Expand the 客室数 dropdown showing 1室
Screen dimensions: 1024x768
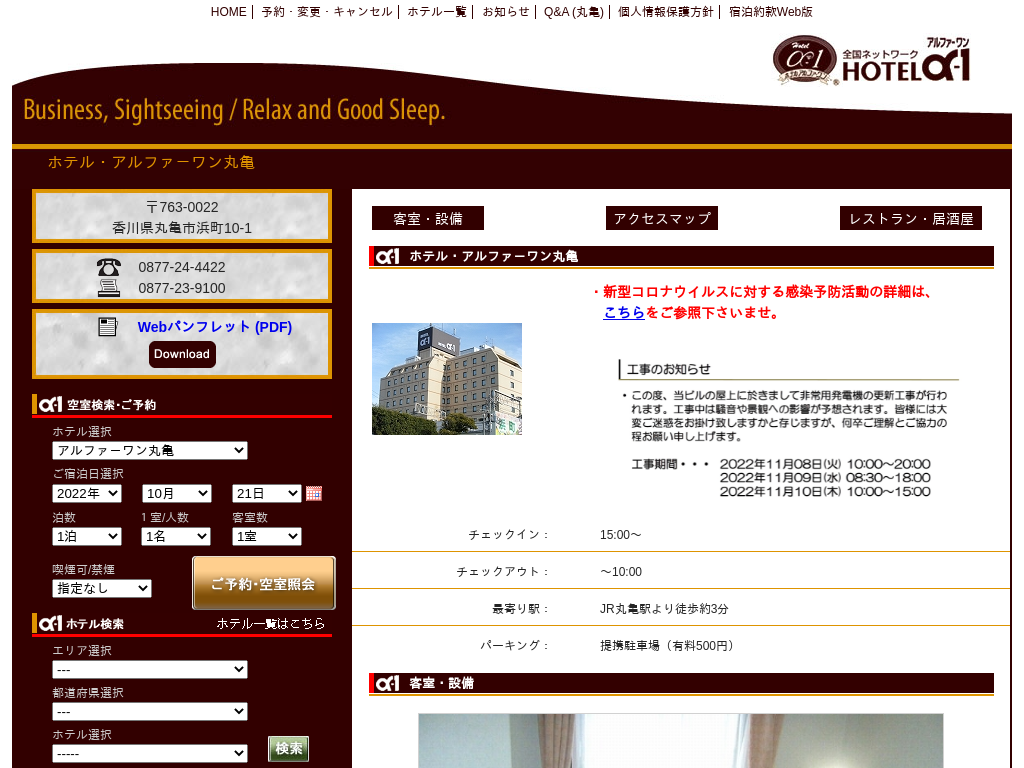(x=266, y=537)
